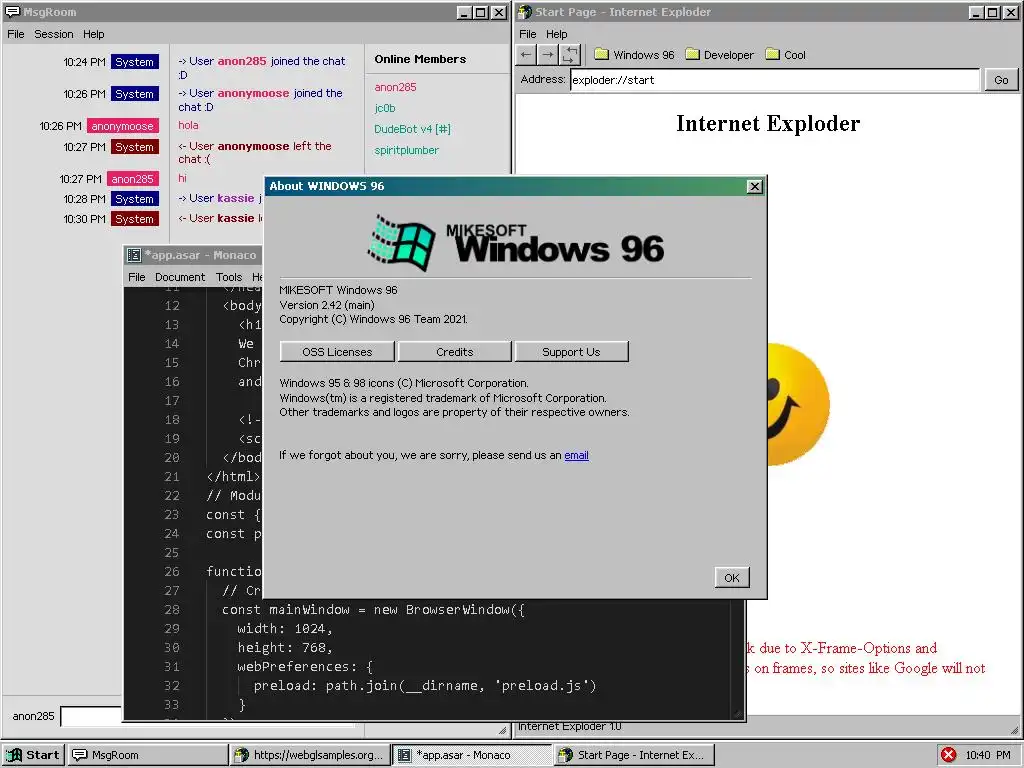
Task: Click the Monaco window title bar icon
Action: (133, 255)
